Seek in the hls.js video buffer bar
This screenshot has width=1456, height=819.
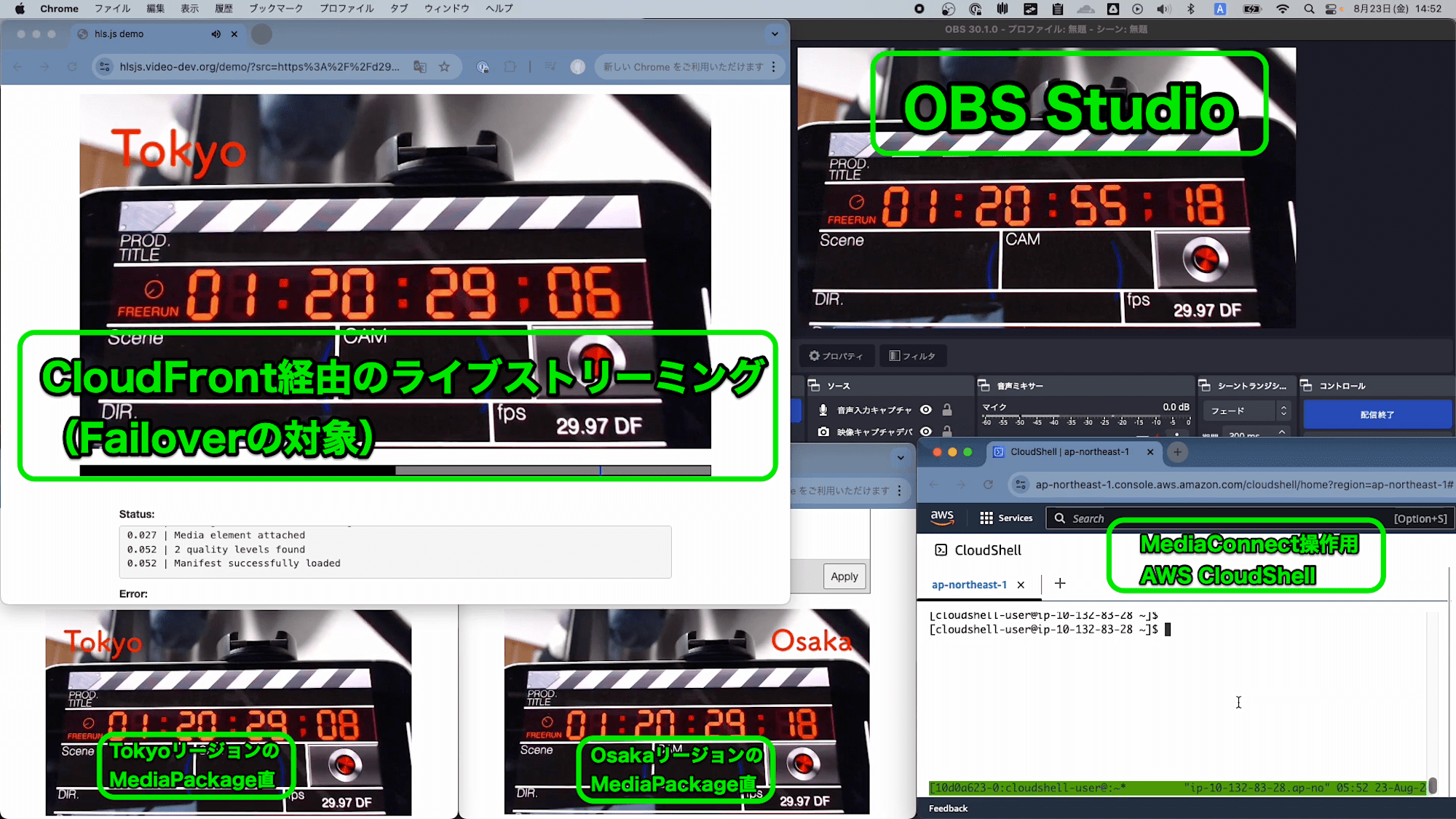(x=395, y=470)
